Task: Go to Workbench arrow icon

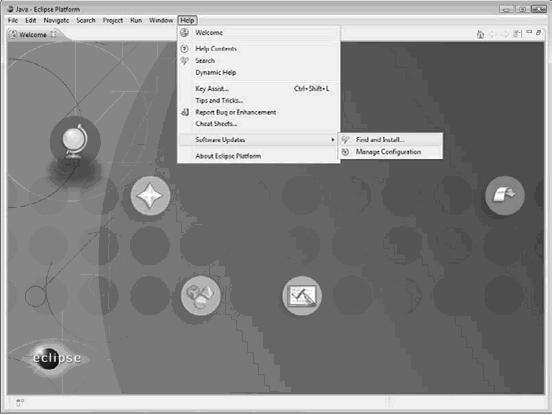Action: tap(505, 196)
